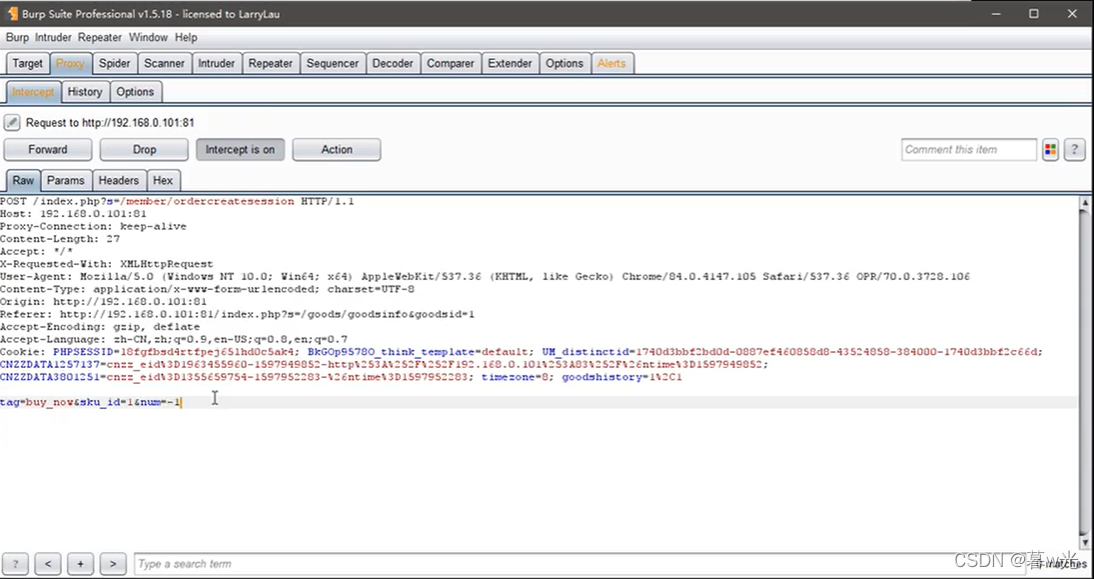Switch to the Hex view tab
Image resolution: width=1094 pixels, height=579 pixels.
click(x=163, y=181)
